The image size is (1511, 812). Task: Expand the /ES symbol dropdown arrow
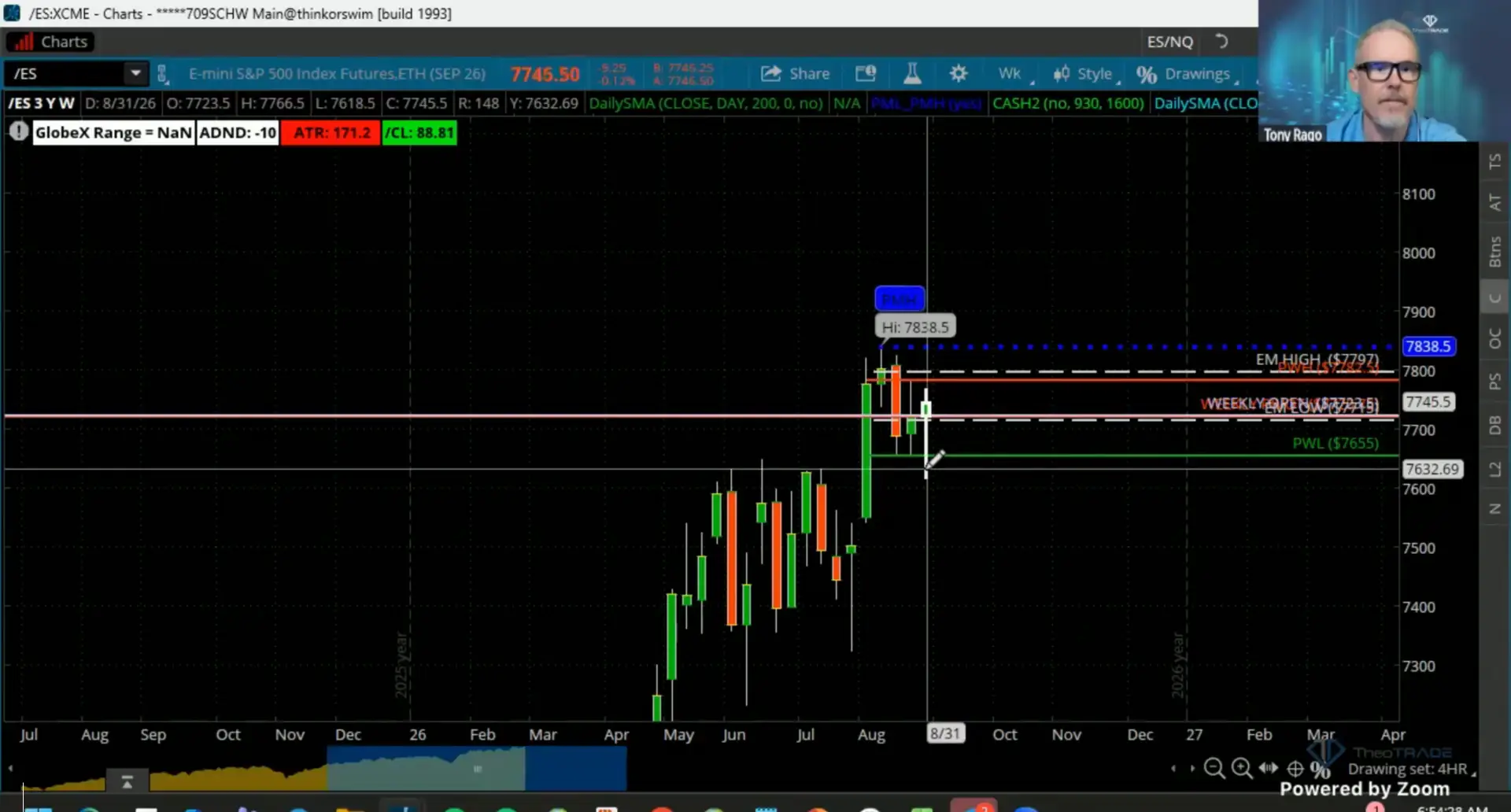pyautogui.click(x=135, y=73)
